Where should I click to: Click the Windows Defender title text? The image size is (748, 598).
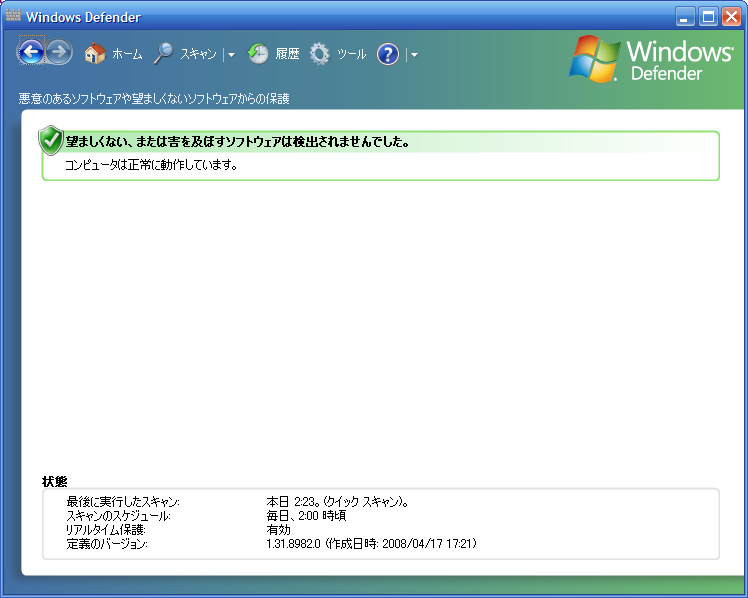point(83,17)
